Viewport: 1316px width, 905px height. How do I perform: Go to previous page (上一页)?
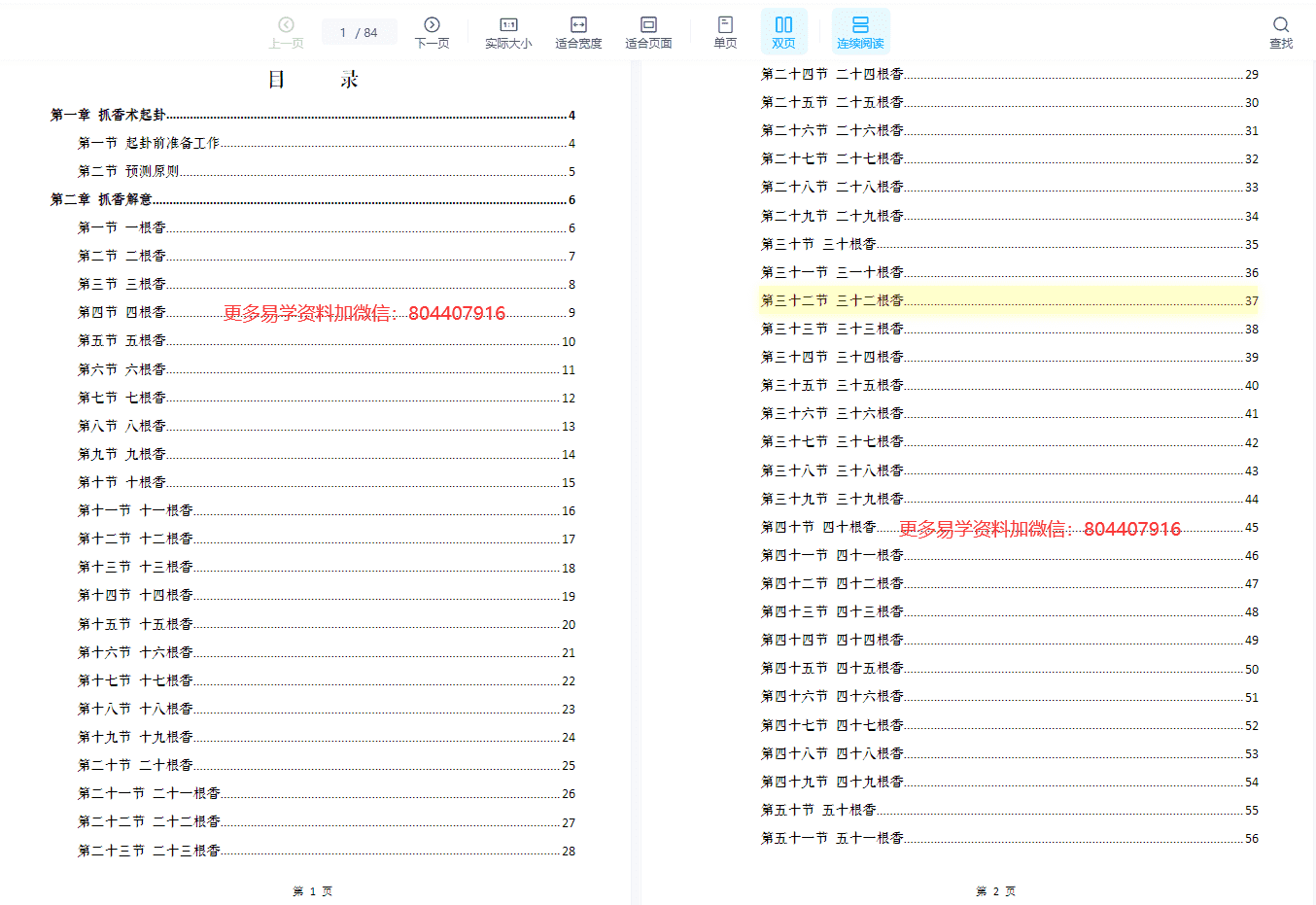pos(286,31)
